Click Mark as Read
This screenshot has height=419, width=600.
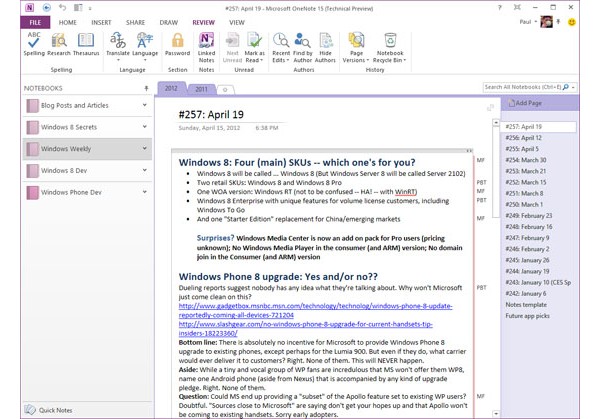[254, 47]
